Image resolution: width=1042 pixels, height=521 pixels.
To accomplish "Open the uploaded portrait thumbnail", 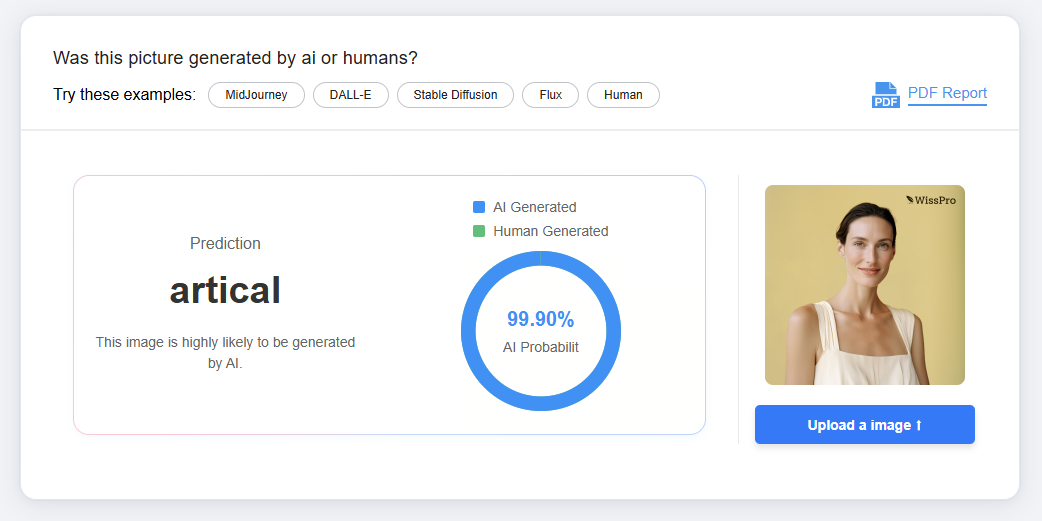I will (864, 285).
